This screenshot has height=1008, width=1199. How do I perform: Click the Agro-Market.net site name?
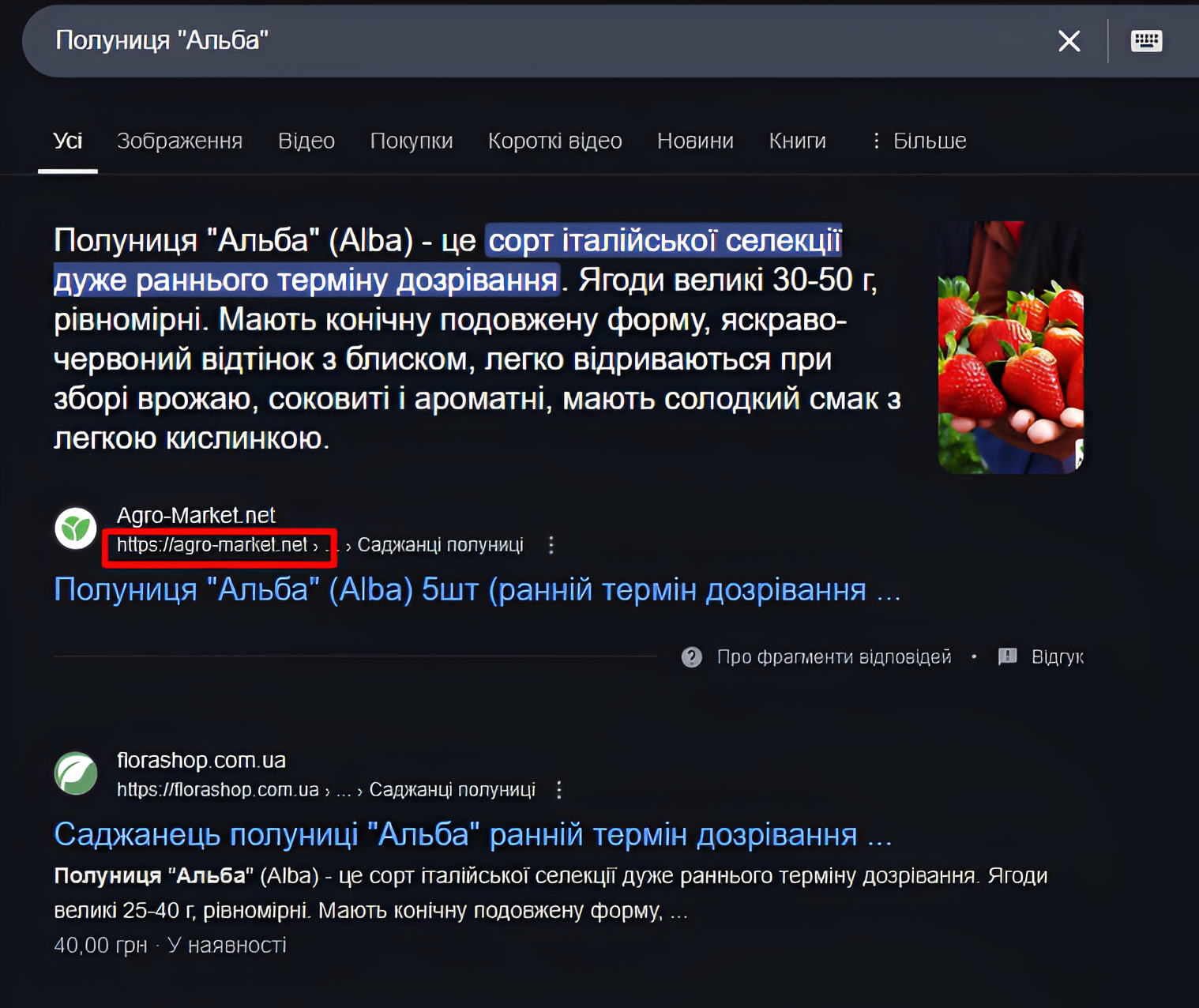coord(196,515)
